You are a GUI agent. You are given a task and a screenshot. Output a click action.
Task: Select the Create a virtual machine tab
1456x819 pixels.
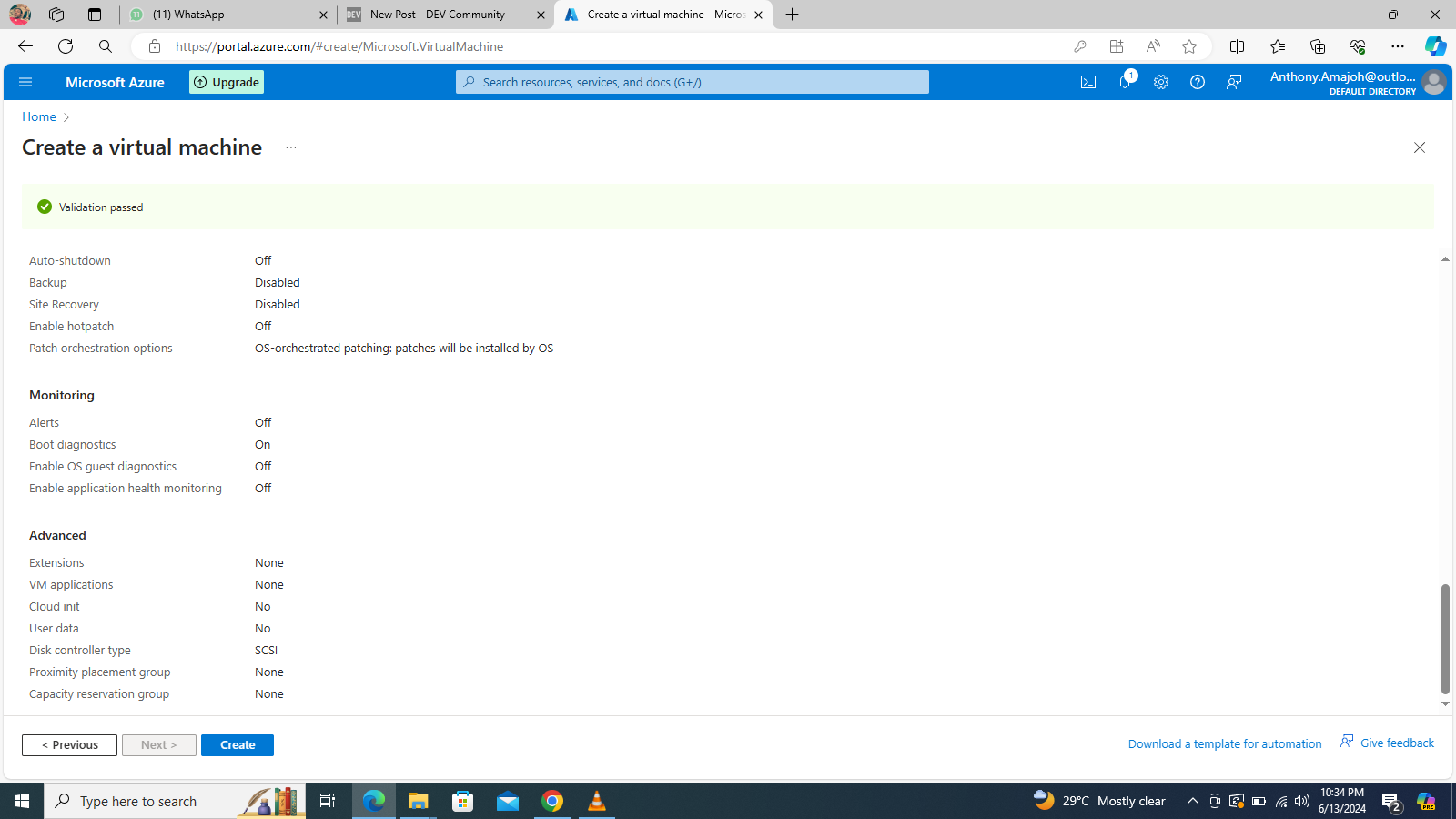(663, 15)
